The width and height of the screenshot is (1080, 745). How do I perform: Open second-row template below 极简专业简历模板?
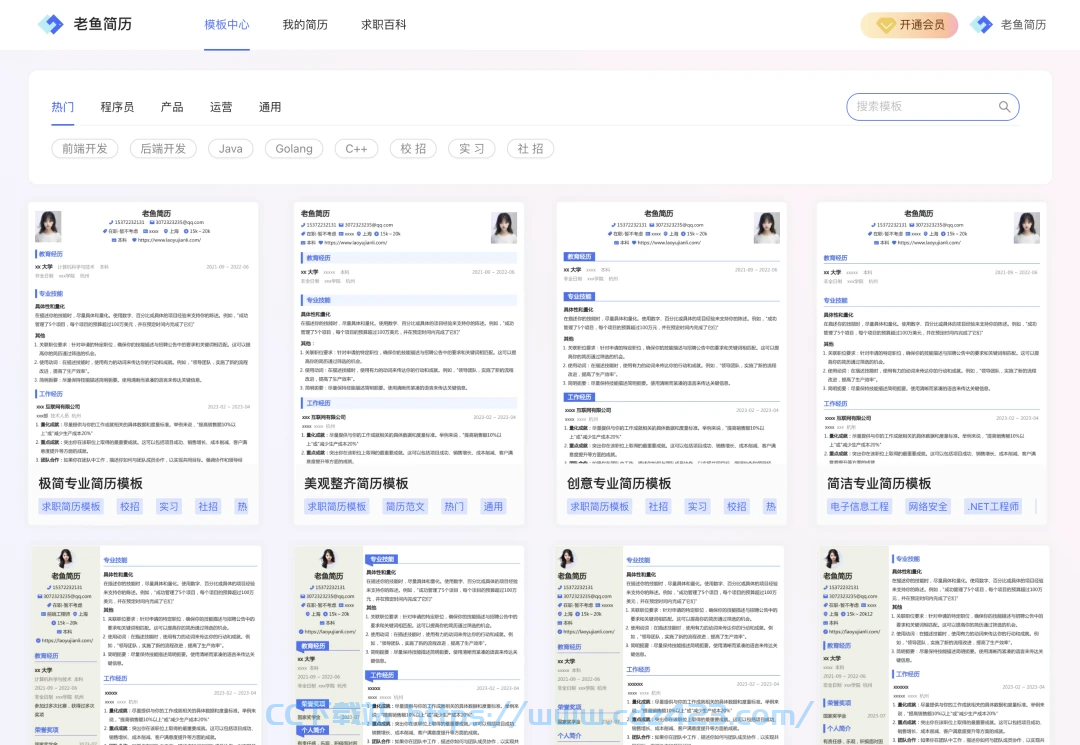coord(145,646)
